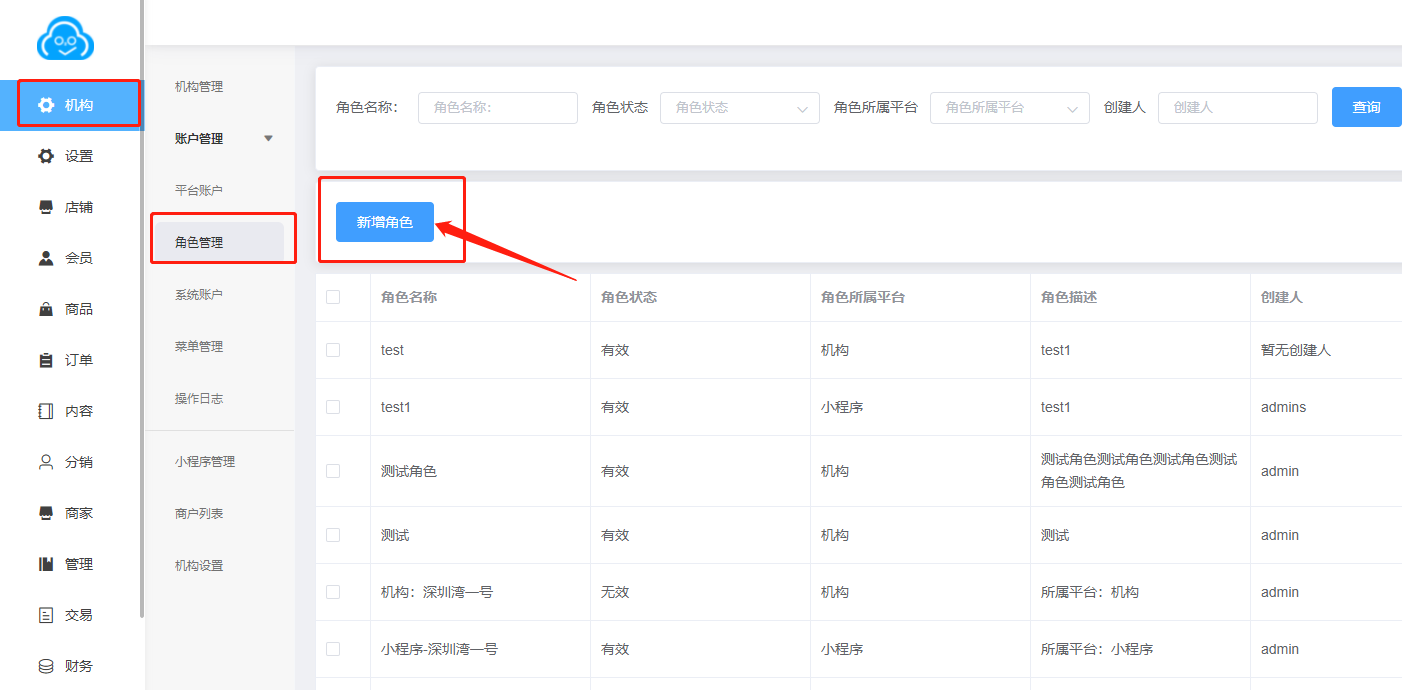Click the gear icon beside 设置

coord(46,156)
